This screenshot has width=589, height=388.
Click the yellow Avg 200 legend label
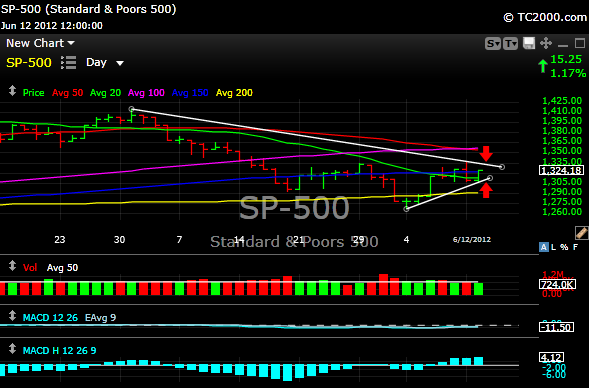pos(234,93)
